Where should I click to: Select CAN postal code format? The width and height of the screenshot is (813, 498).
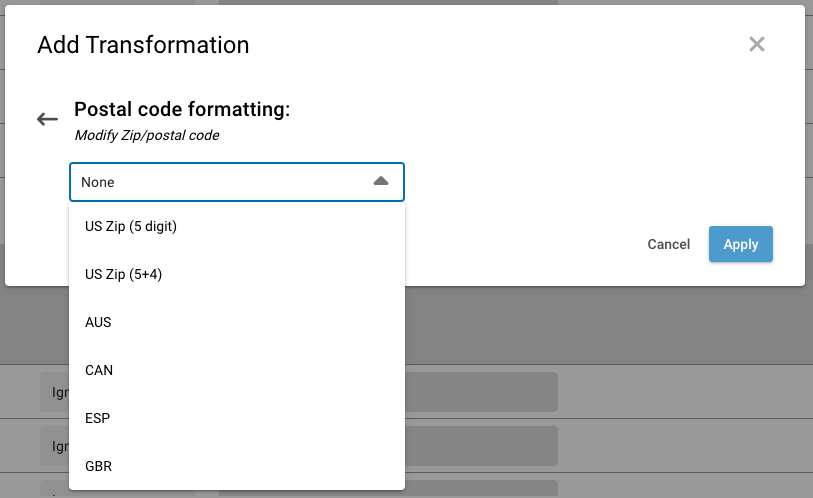[99, 370]
